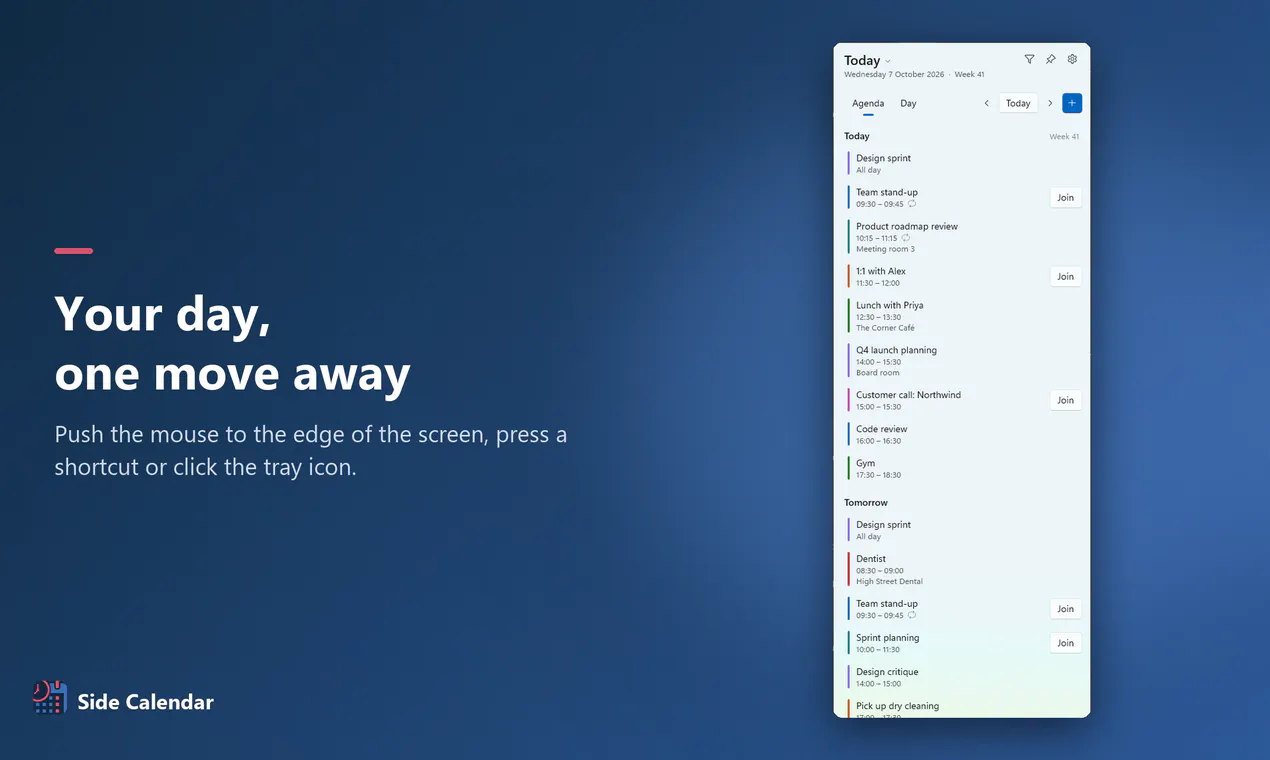Image resolution: width=1270 pixels, height=760 pixels.
Task: Click recurrence icon on today's 09:30 Team stand-up
Action: click(912, 204)
